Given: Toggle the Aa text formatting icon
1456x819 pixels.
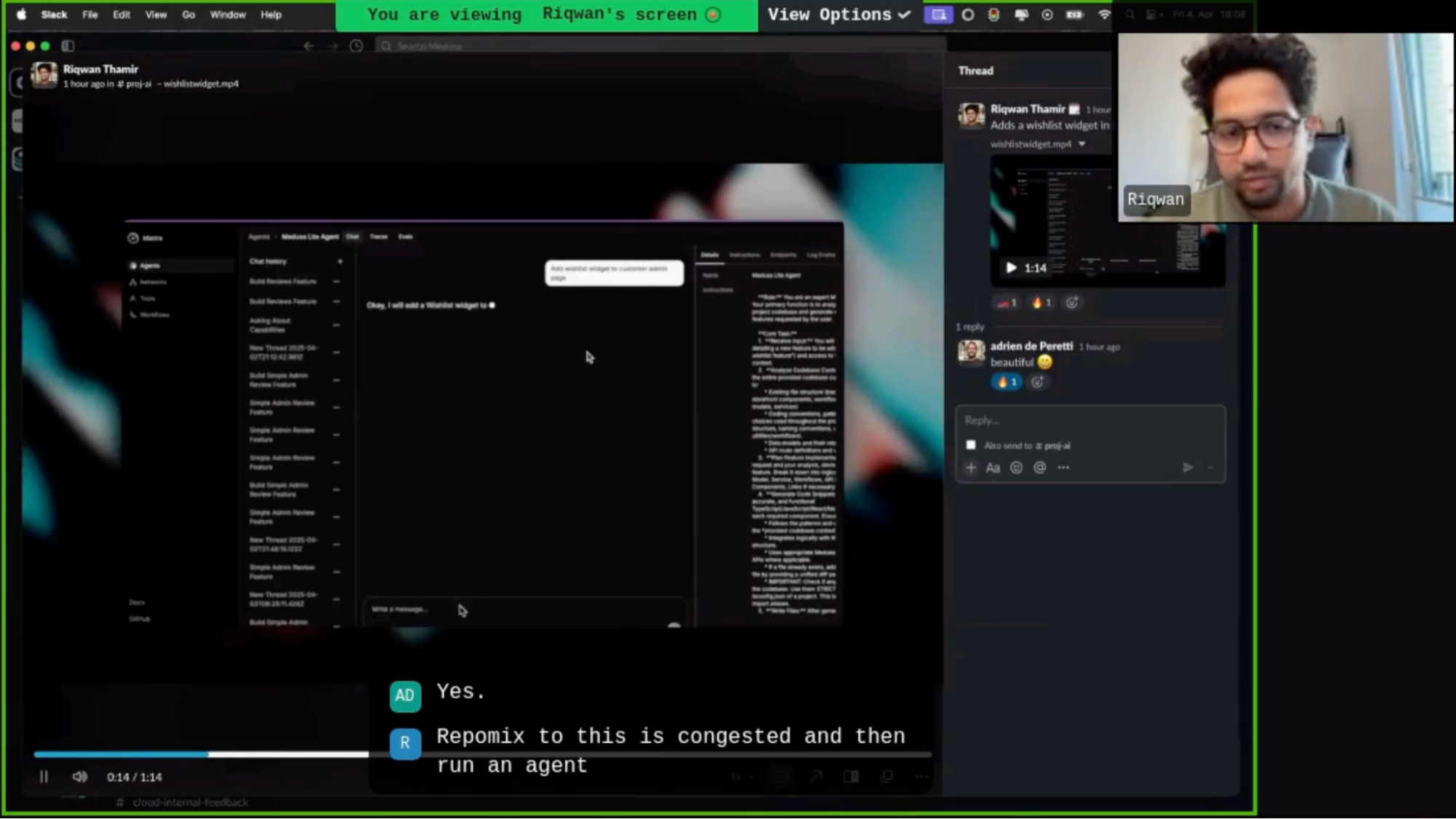Looking at the screenshot, I should (x=993, y=467).
